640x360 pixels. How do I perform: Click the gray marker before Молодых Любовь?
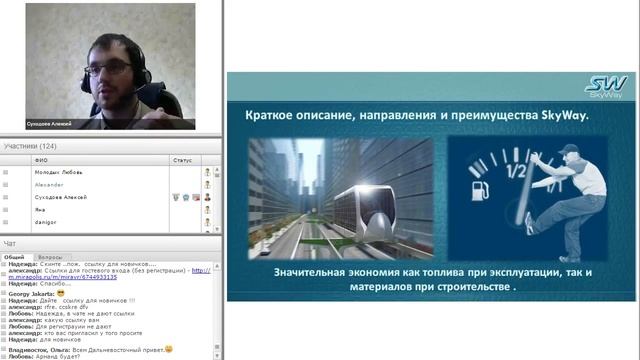pos(6,172)
